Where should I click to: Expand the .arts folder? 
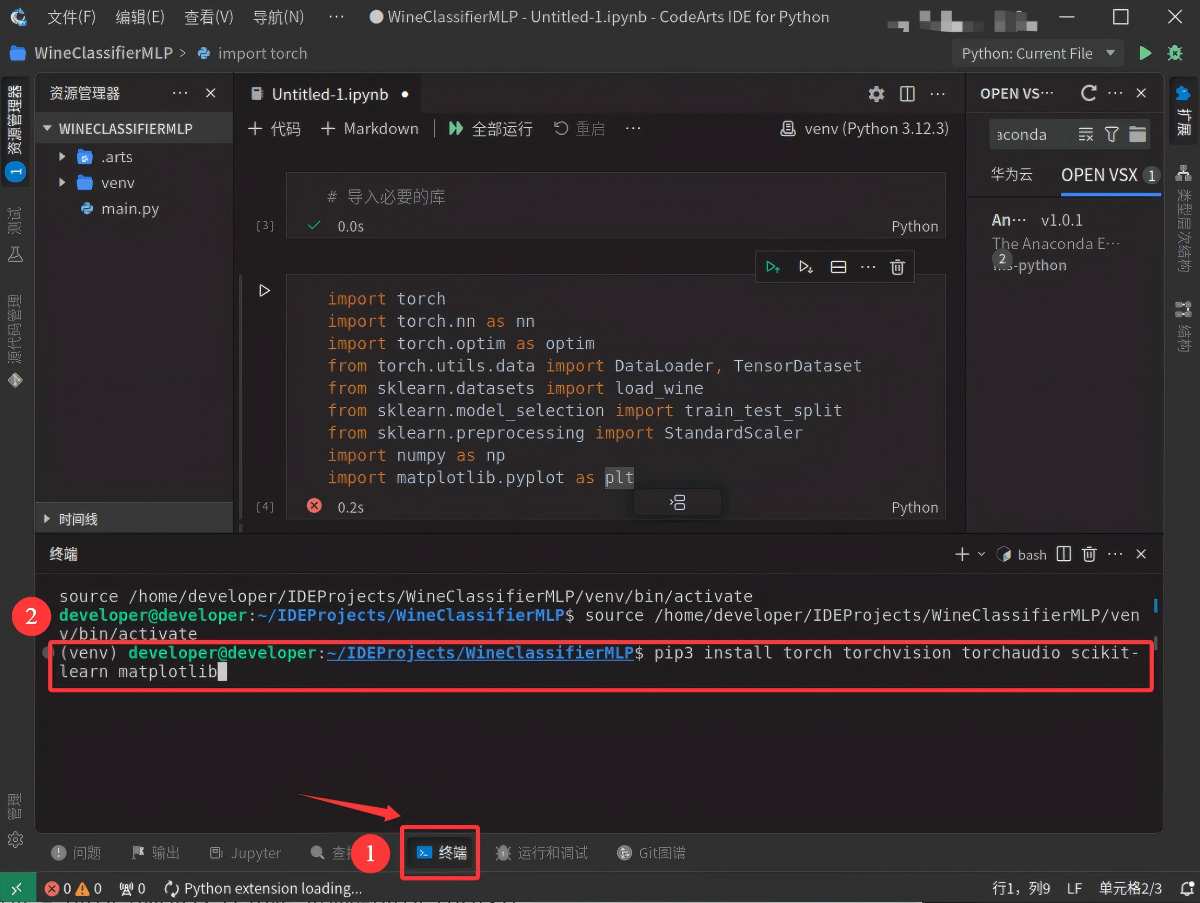(x=62, y=157)
